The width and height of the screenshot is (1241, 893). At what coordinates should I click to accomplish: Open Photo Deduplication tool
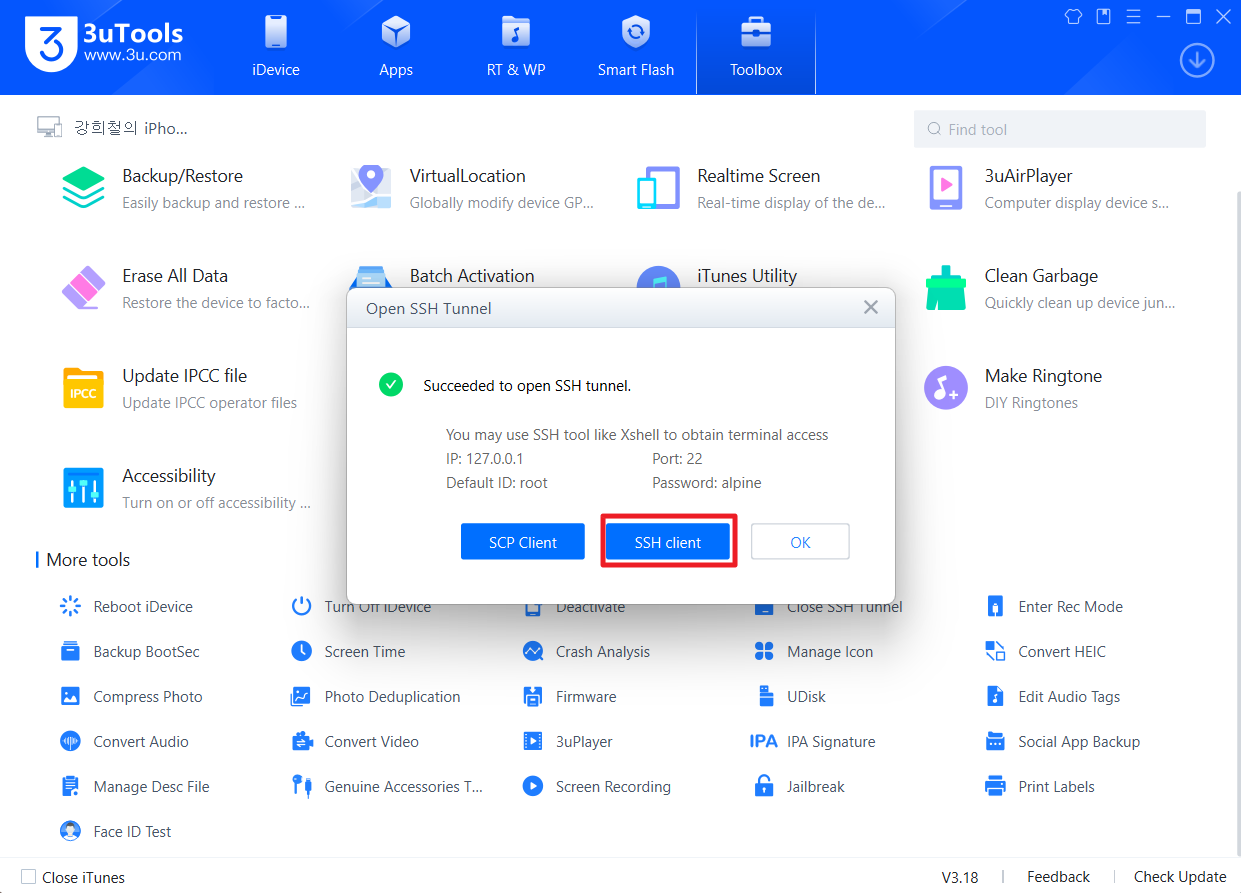click(376, 696)
